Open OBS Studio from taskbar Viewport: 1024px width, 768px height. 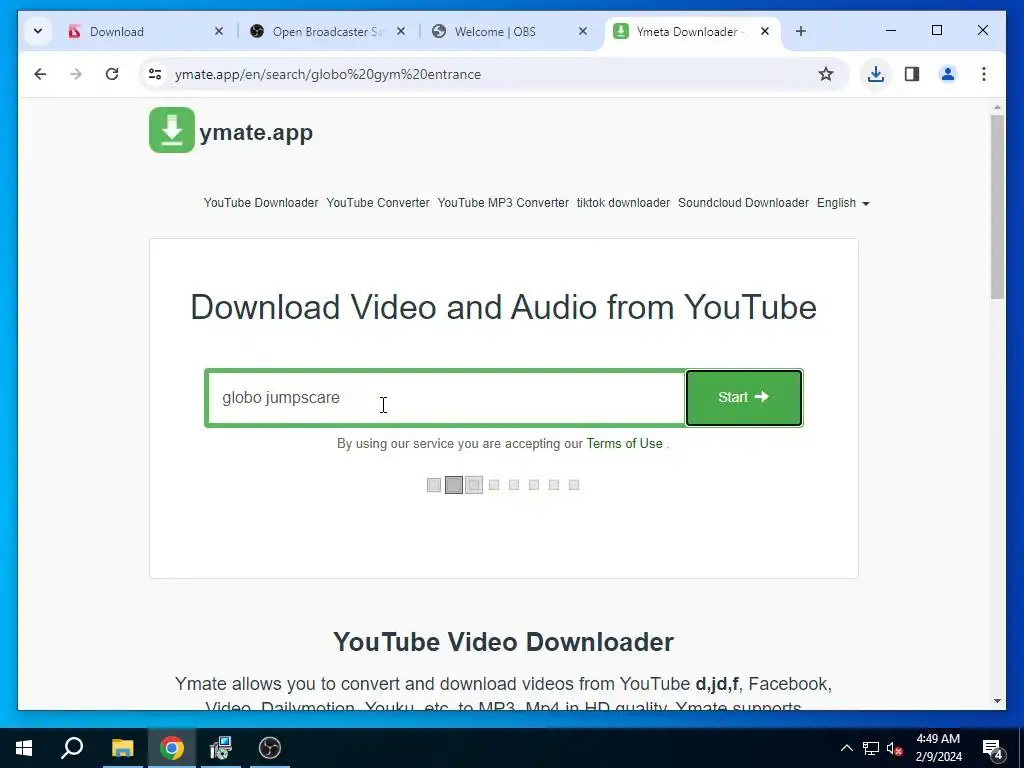click(x=270, y=748)
